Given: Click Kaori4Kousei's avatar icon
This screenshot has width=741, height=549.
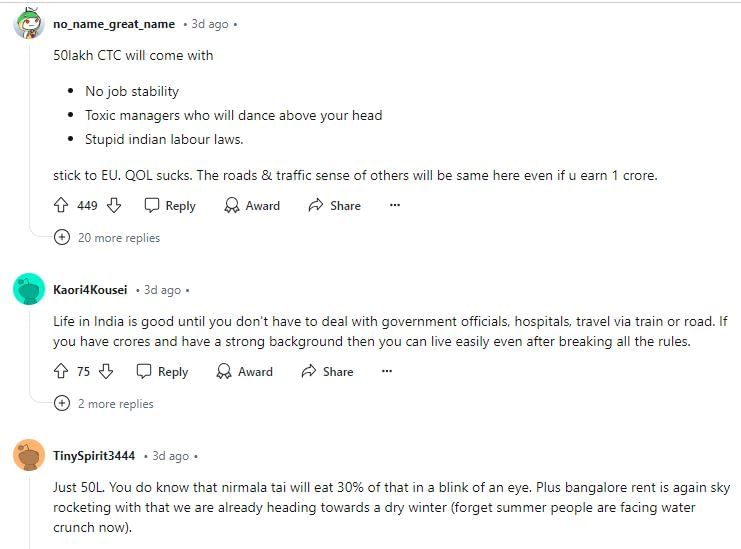Looking at the screenshot, I should [28, 289].
